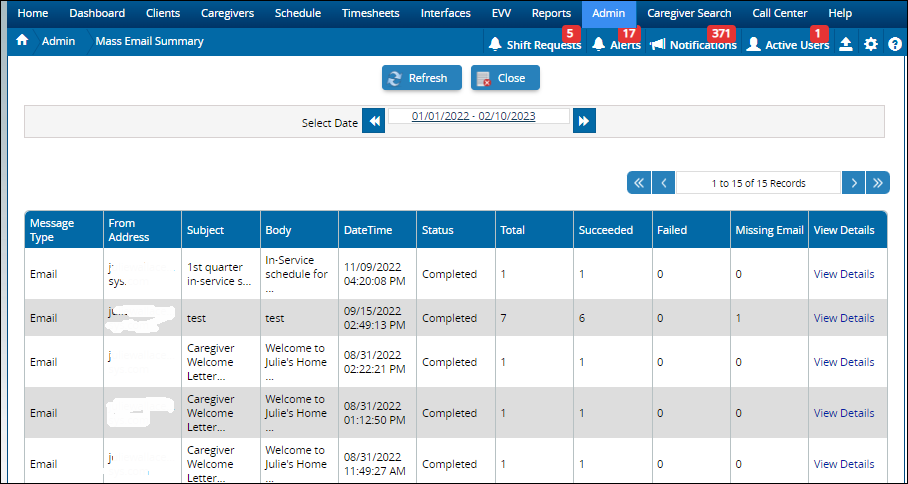Viewport: 908px width, 484px height.
Task: Open the Schedule menu
Action: pos(298,13)
